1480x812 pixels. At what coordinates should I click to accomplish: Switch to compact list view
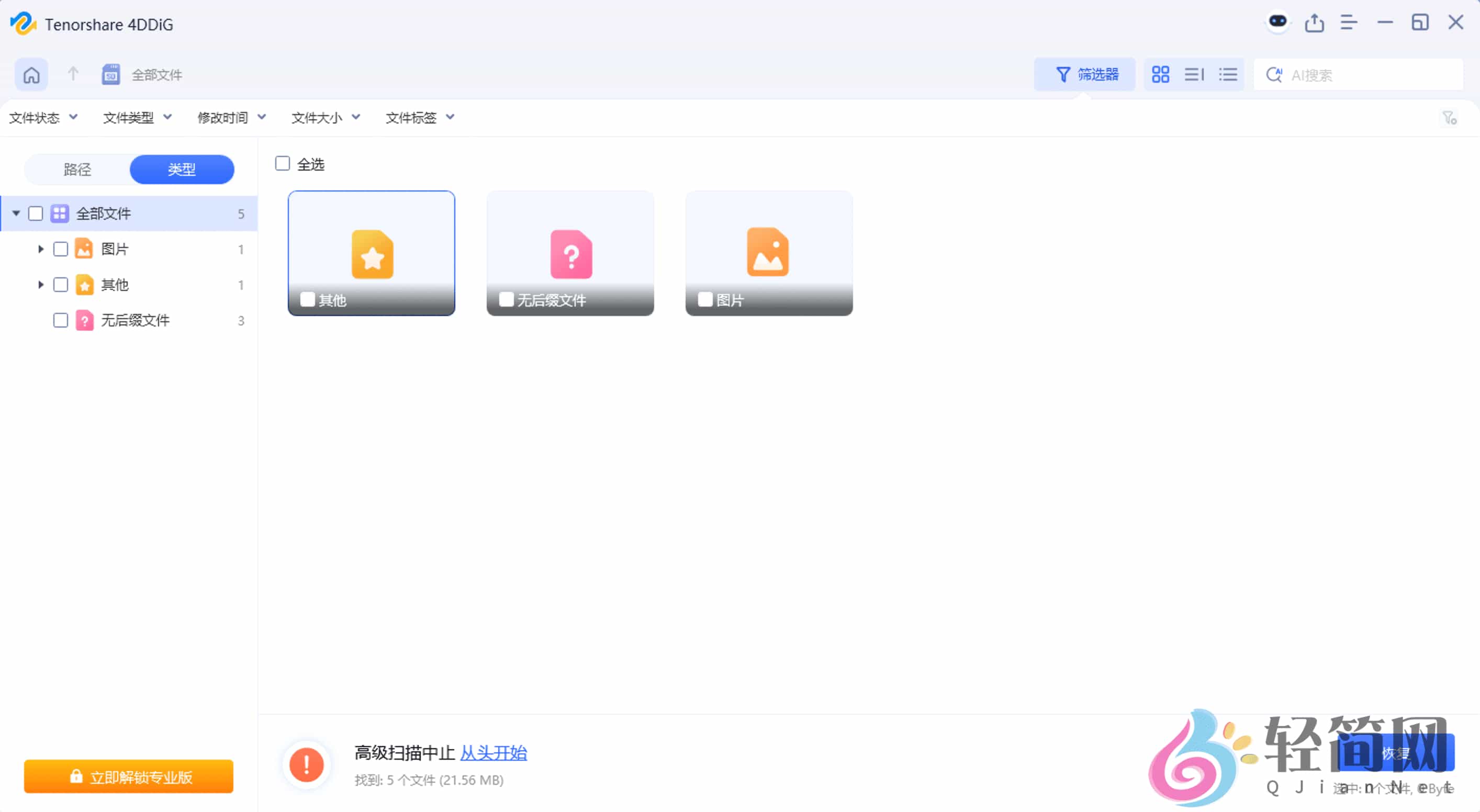point(1228,74)
